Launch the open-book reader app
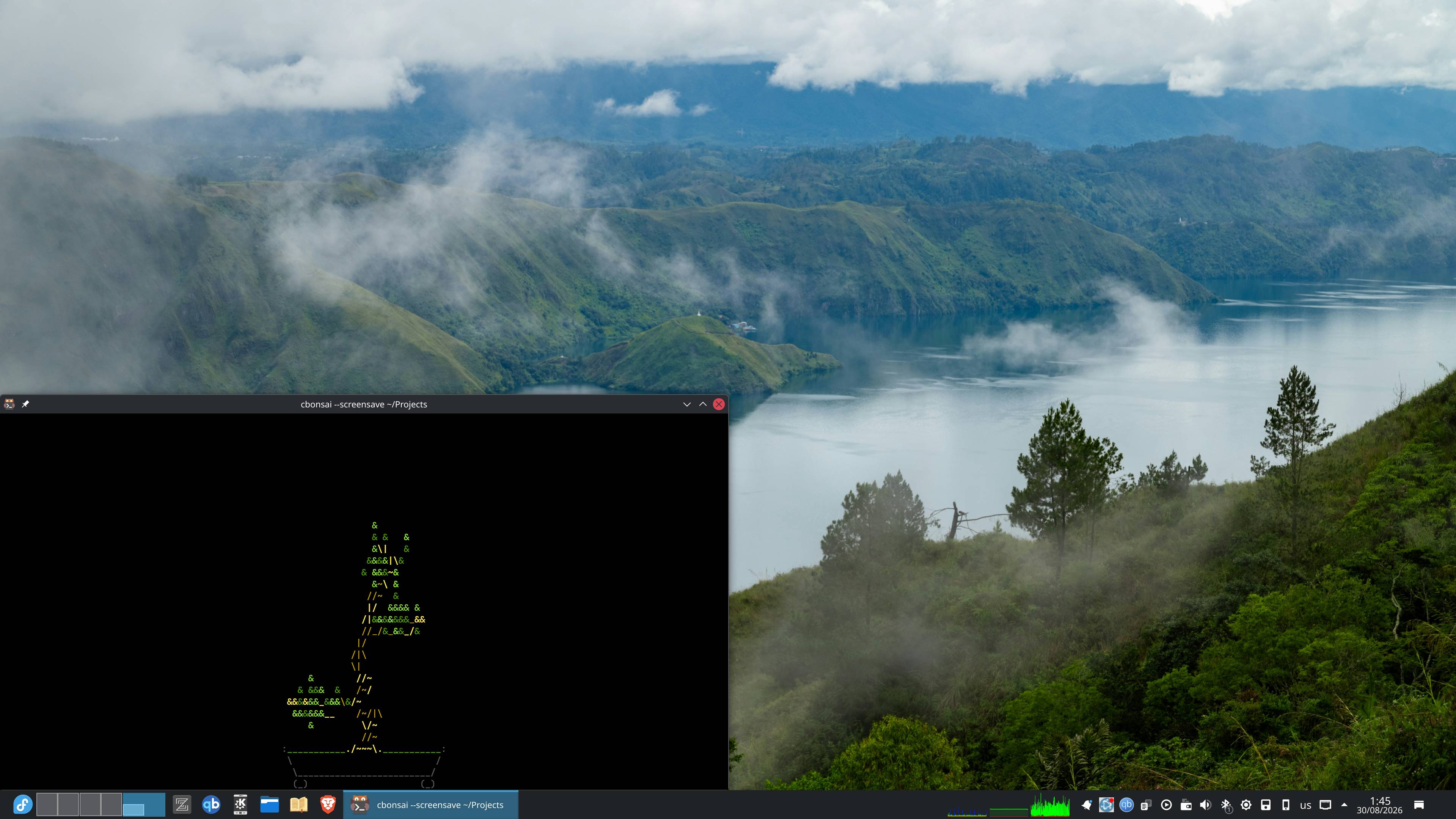Screen dimensions: 1456x819 click(298, 804)
